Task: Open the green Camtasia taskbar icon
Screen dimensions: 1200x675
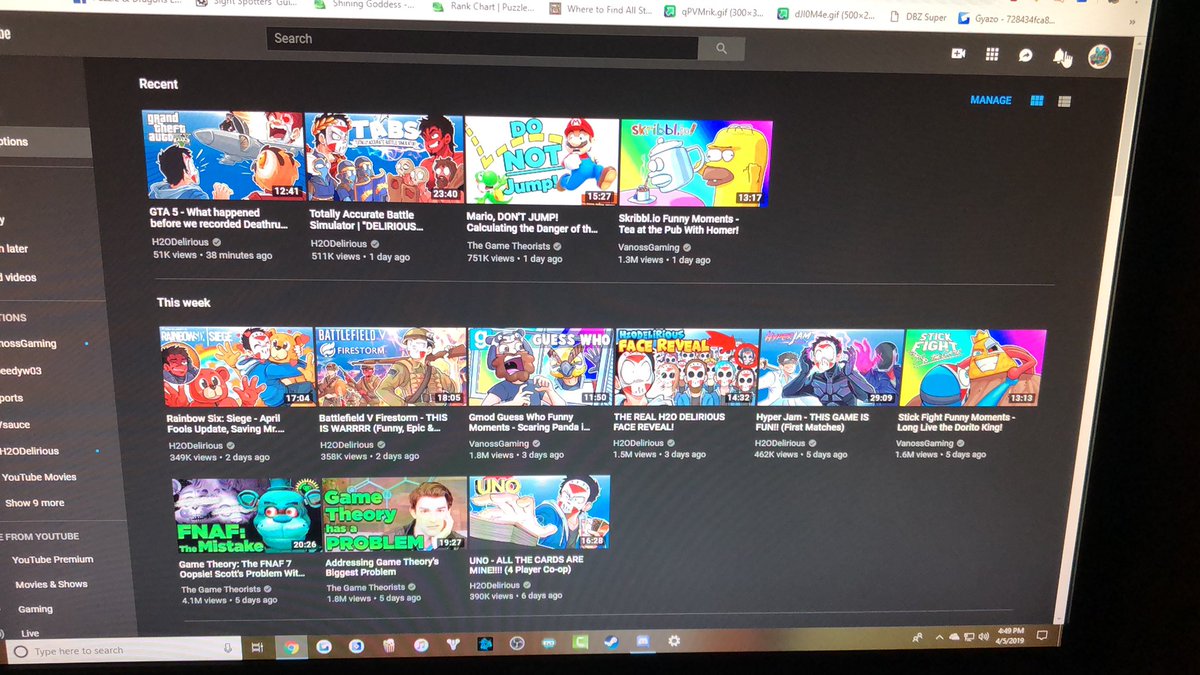Action: tap(580, 643)
